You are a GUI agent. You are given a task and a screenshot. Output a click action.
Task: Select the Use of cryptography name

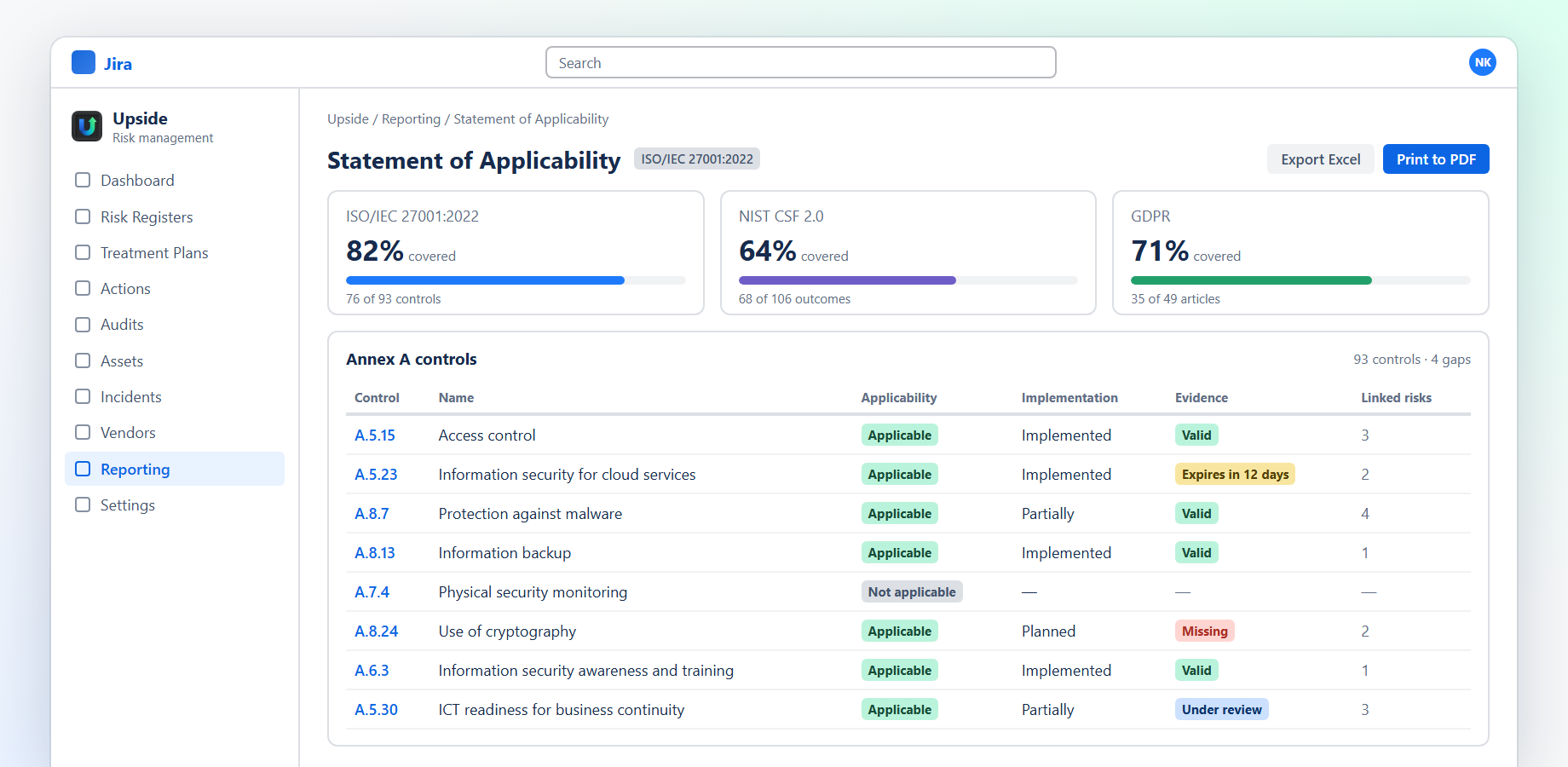point(507,631)
